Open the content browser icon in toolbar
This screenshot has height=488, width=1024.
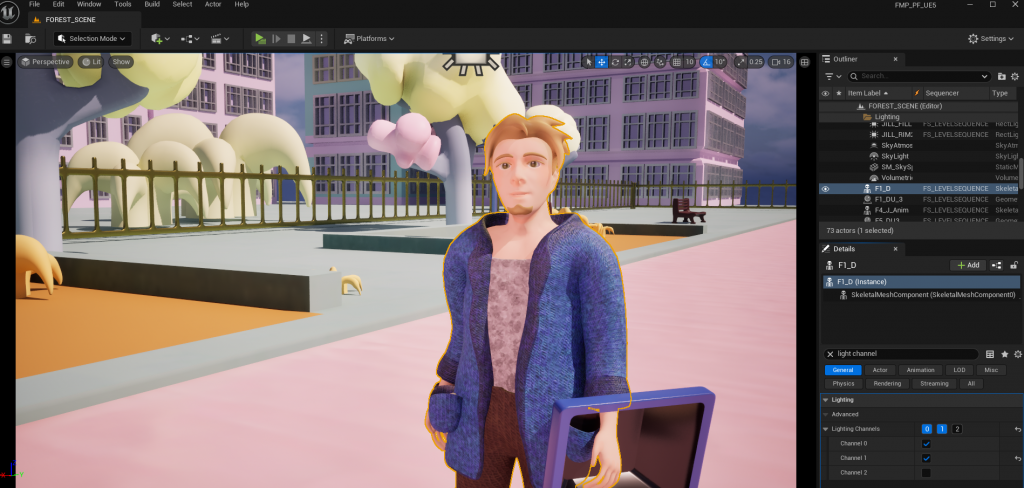(x=31, y=38)
